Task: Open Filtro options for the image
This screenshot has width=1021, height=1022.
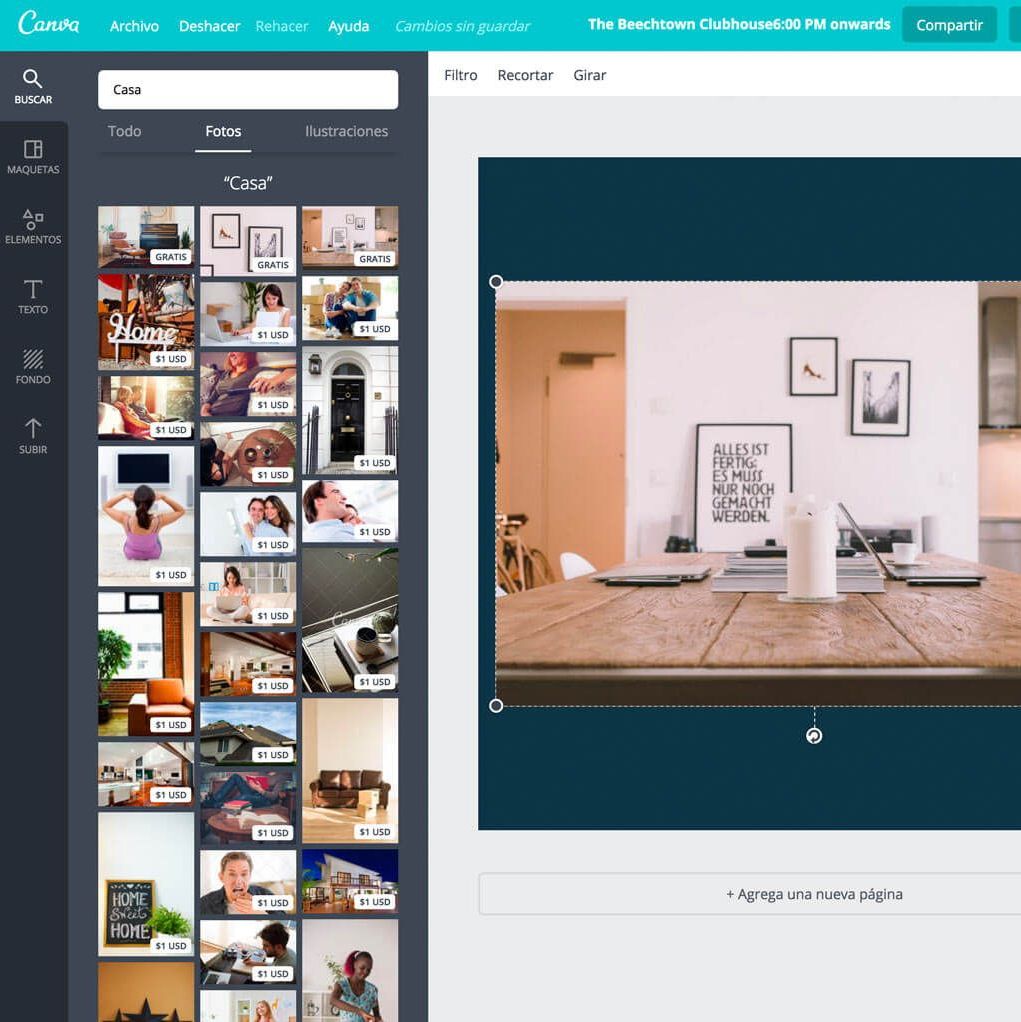Action: tap(459, 74)
